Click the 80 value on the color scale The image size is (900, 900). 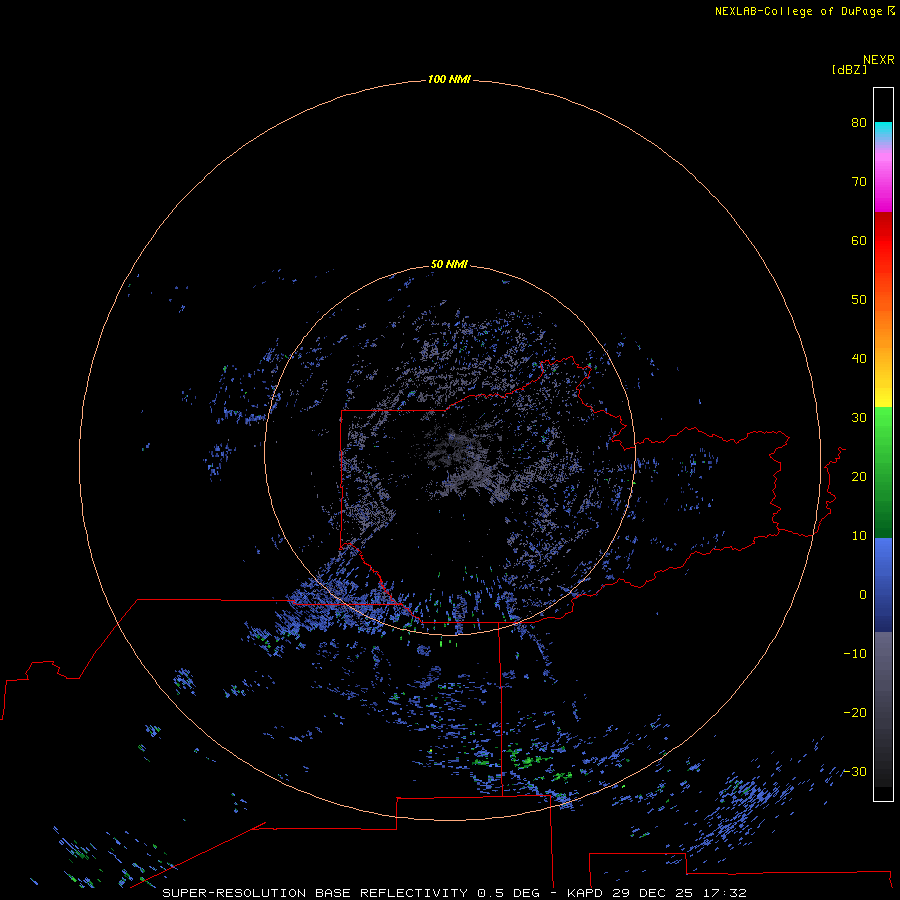(x=859, y=122)
